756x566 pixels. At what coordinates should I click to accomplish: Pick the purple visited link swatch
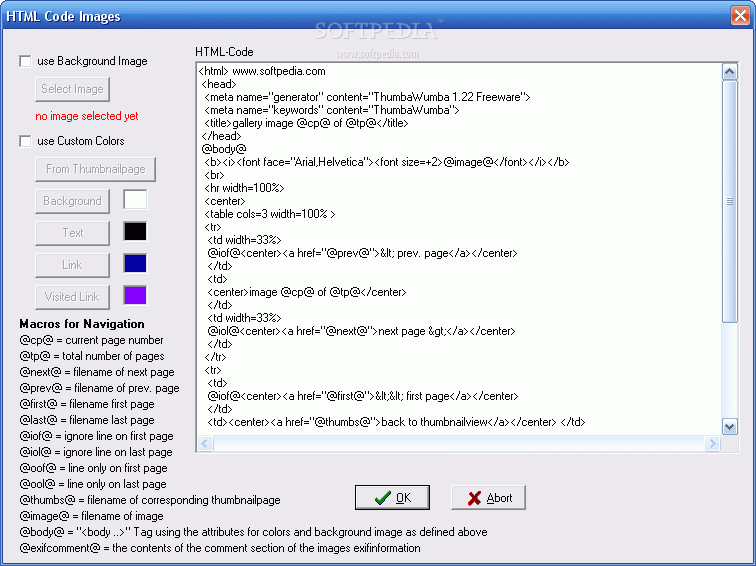pos(135,296)
